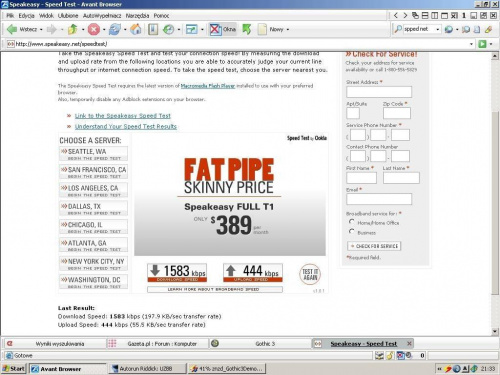Click Understand Your Speed Test Results link
The height and width of the screenshot is (375, 500).
point(126,126)
